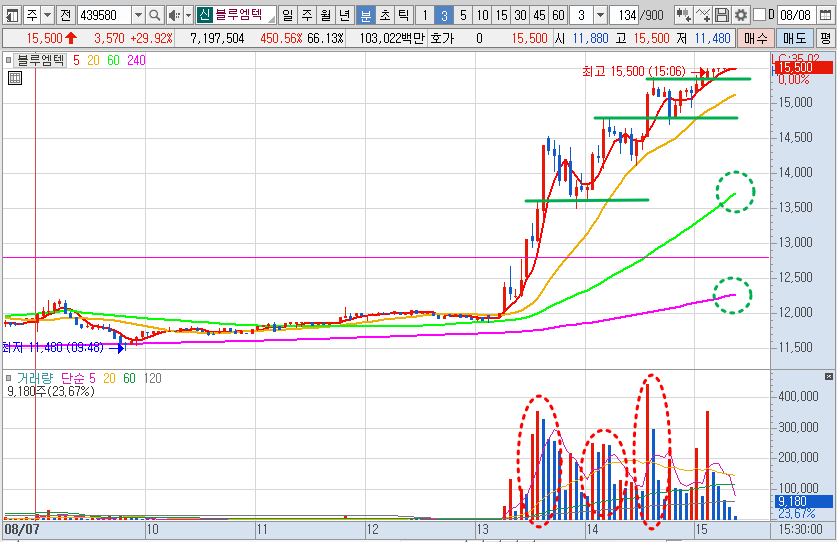
Task: Click the small square beside 거래량 legend
Action: tap(9, 378)
